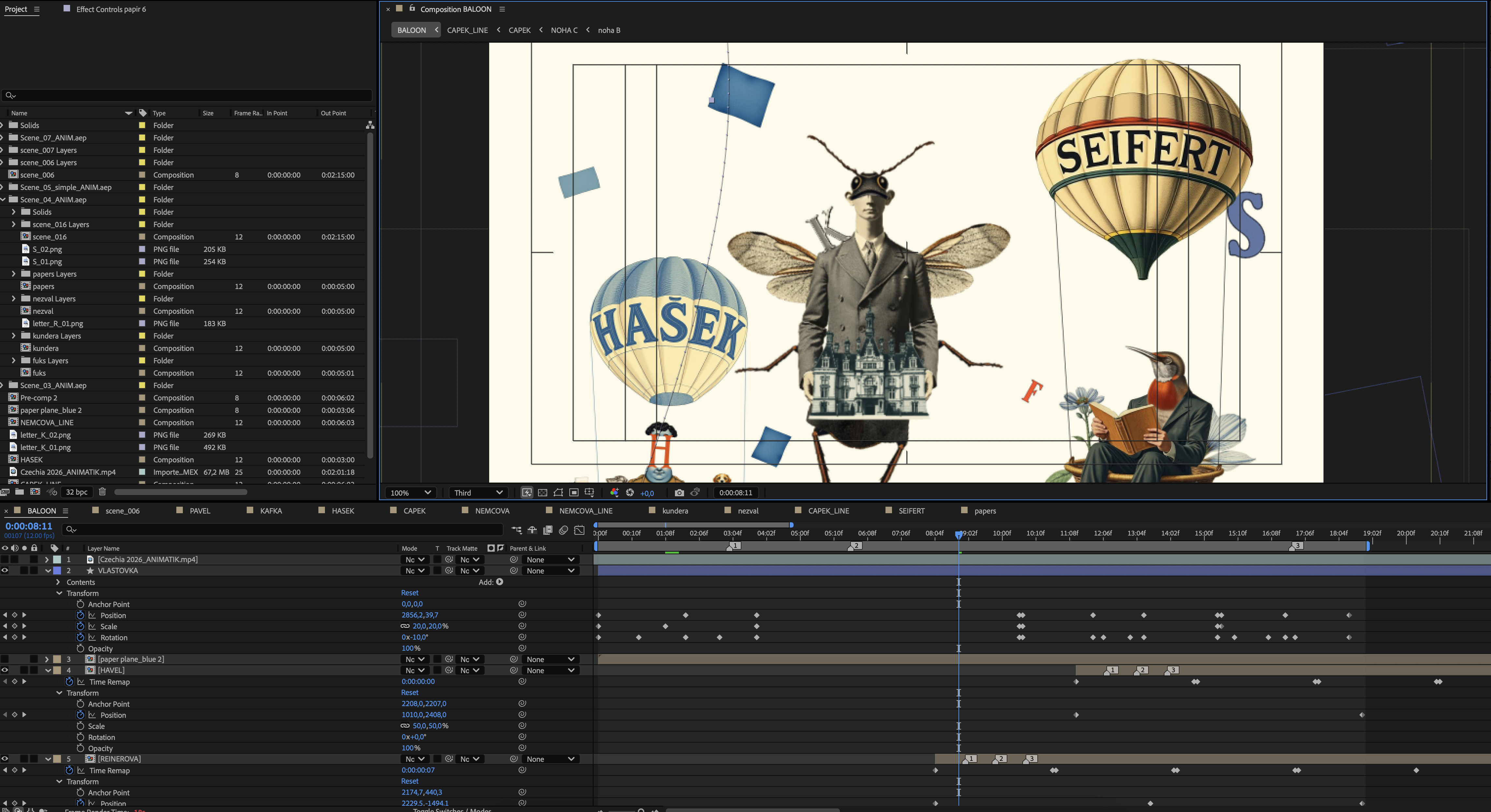Toggle Position stopwatch on VLASTOVKA layer
This screenshot has width=1491, height=812.
(80, 615)
